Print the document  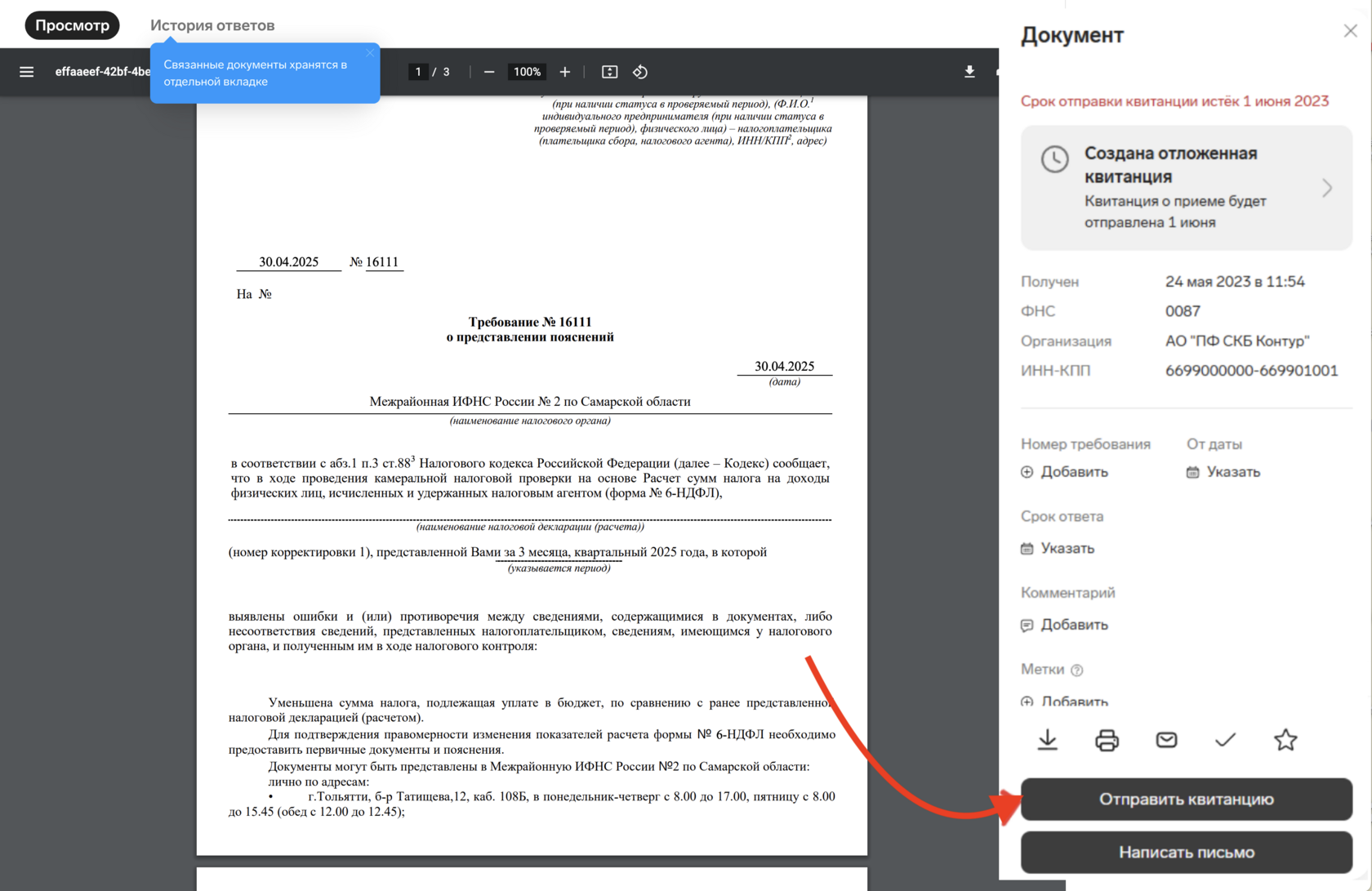pyautogui.click(x=1107, y=740)
